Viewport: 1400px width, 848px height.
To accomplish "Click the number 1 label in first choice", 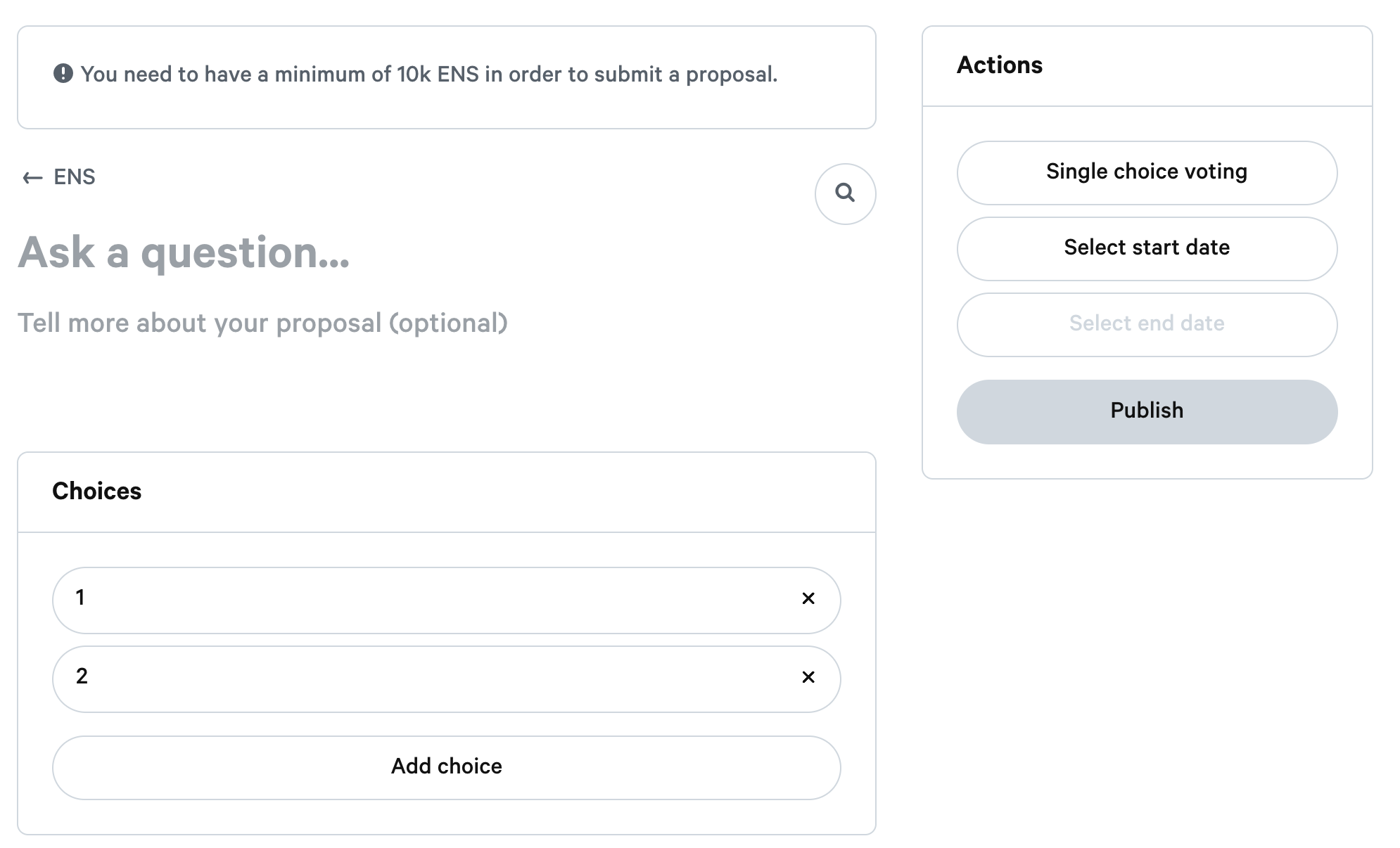I will 80,598.
